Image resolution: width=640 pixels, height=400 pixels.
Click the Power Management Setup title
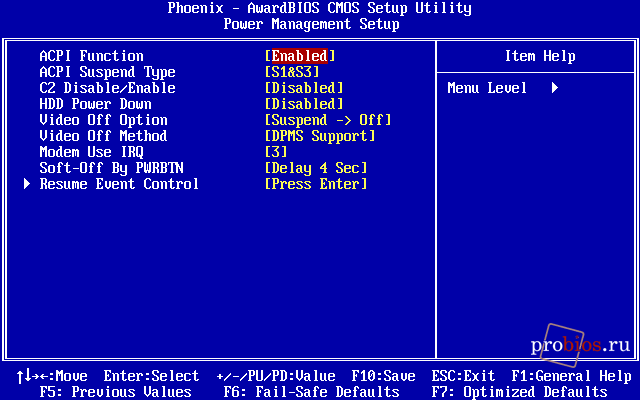(x=311, y=24)
